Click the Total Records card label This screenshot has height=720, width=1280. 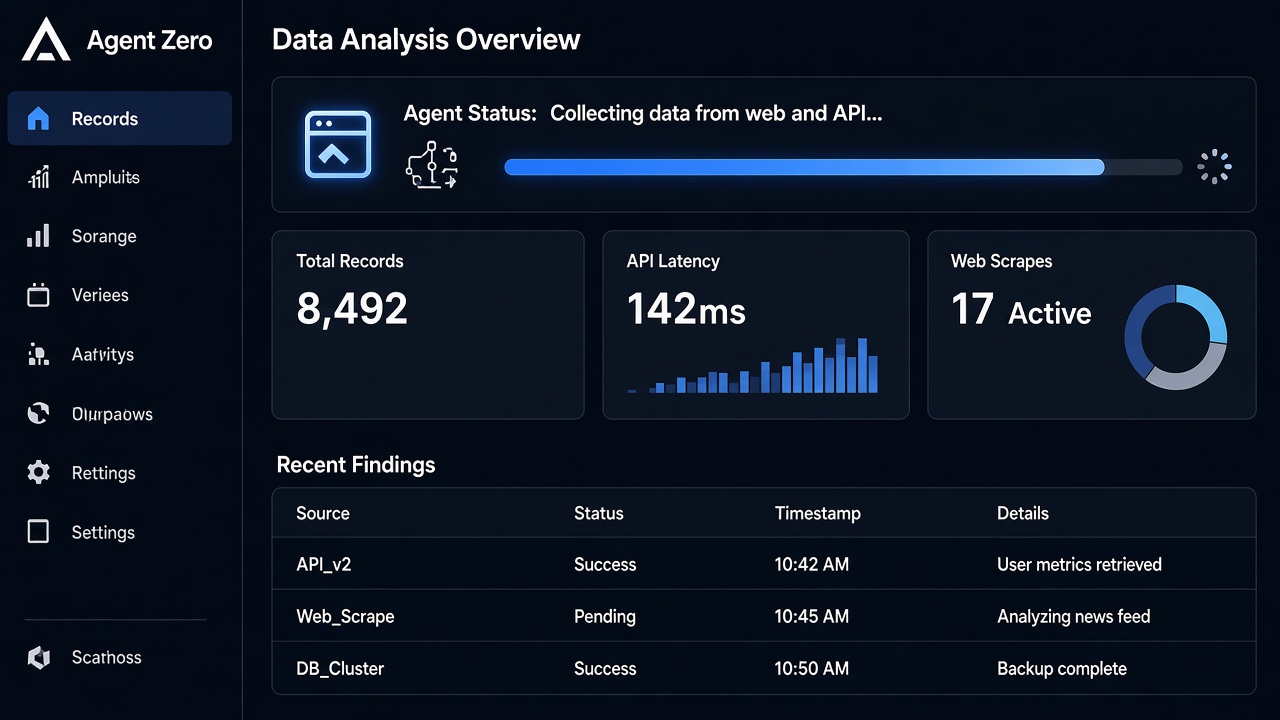pos(350,261)
